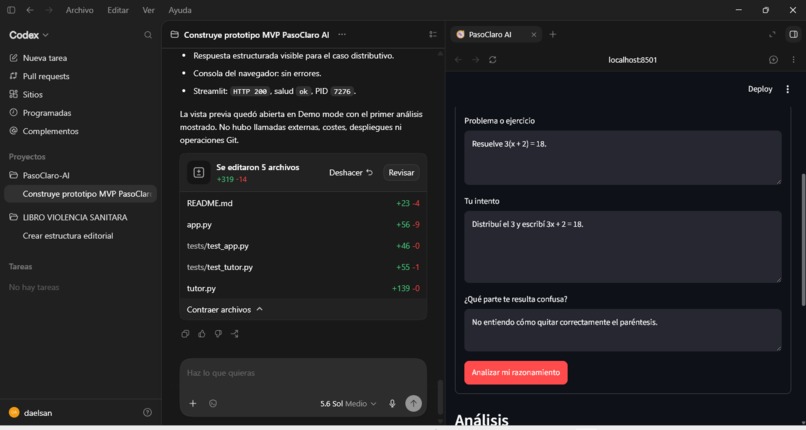Image resolution: width=806 pixels, height=430 pixels.
Task: Click the Problema o ejercicio text area
Action: 622,157
